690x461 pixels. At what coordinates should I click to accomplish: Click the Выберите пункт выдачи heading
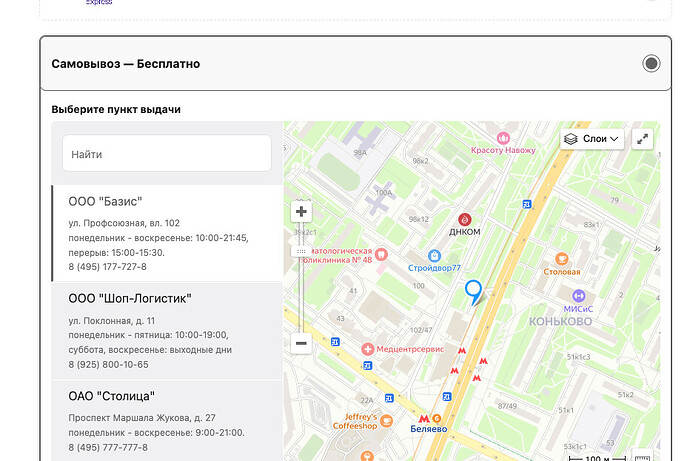tap(116, 109)
